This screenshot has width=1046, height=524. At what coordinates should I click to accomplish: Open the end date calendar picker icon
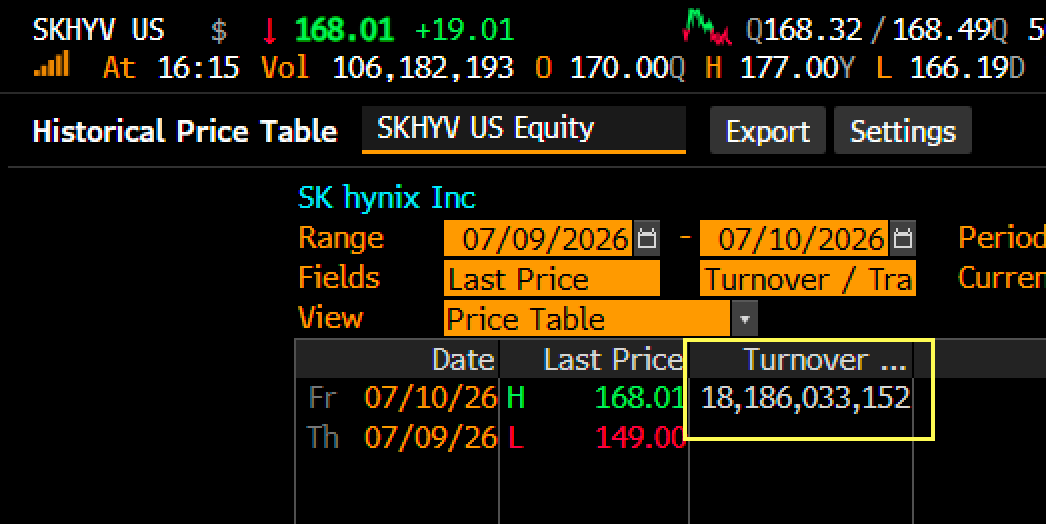coord(903,238)
